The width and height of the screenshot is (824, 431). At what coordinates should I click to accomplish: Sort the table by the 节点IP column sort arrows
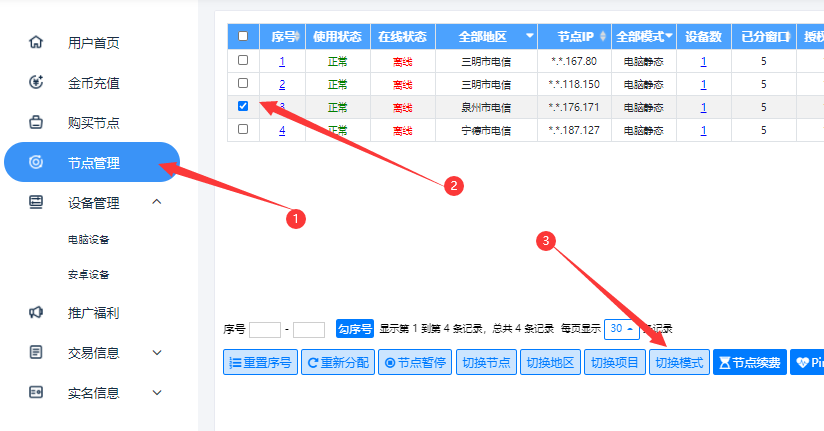click(x=603, y=36)
